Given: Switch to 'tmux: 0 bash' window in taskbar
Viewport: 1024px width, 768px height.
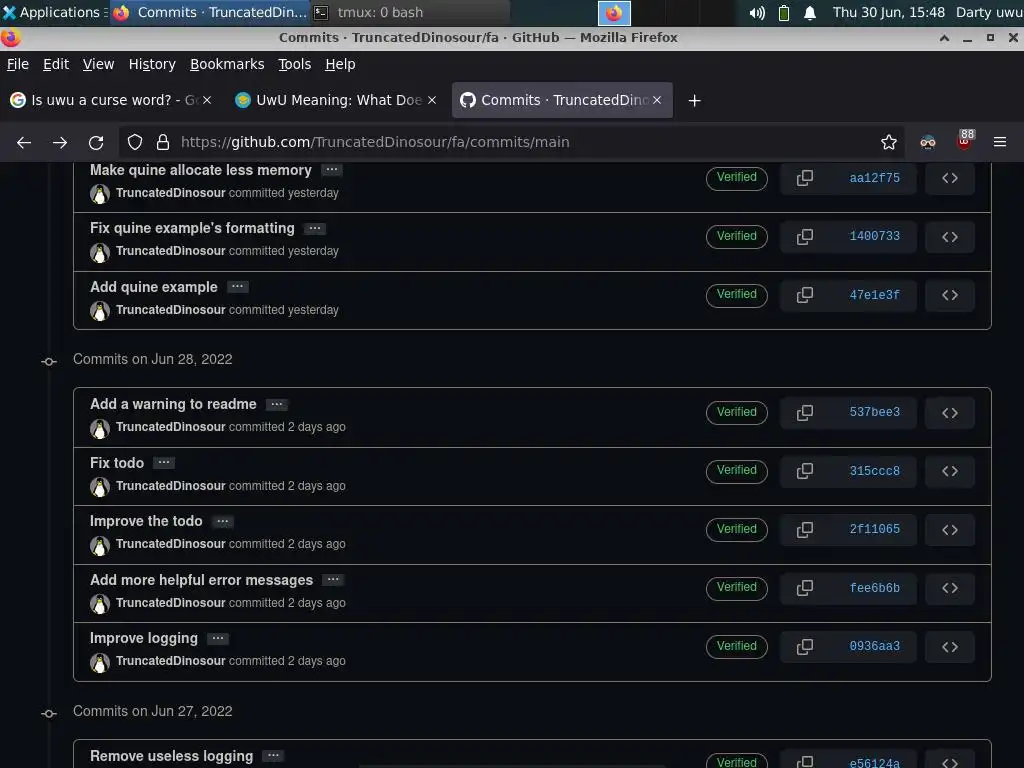Looking at the screenshot, I should [x=411, y=12].
